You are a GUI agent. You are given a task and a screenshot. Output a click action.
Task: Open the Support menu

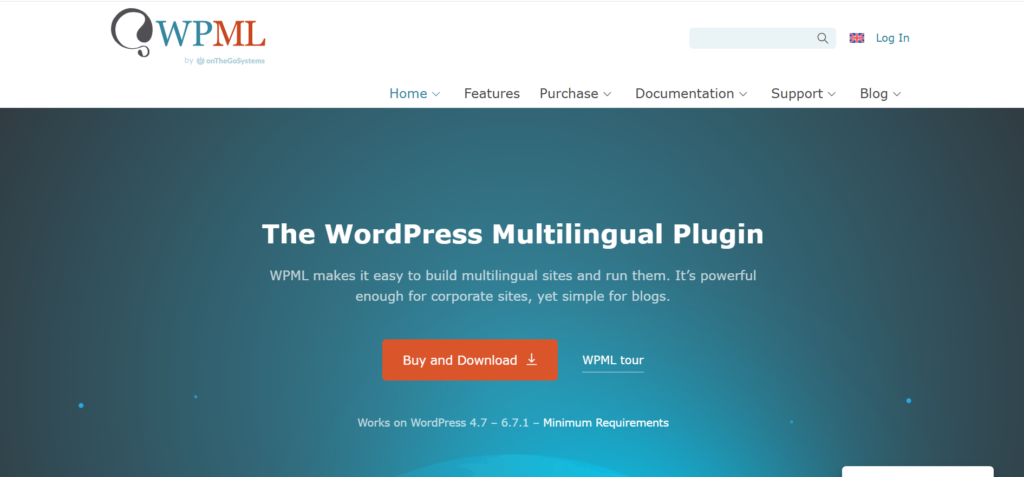(797, 93)
